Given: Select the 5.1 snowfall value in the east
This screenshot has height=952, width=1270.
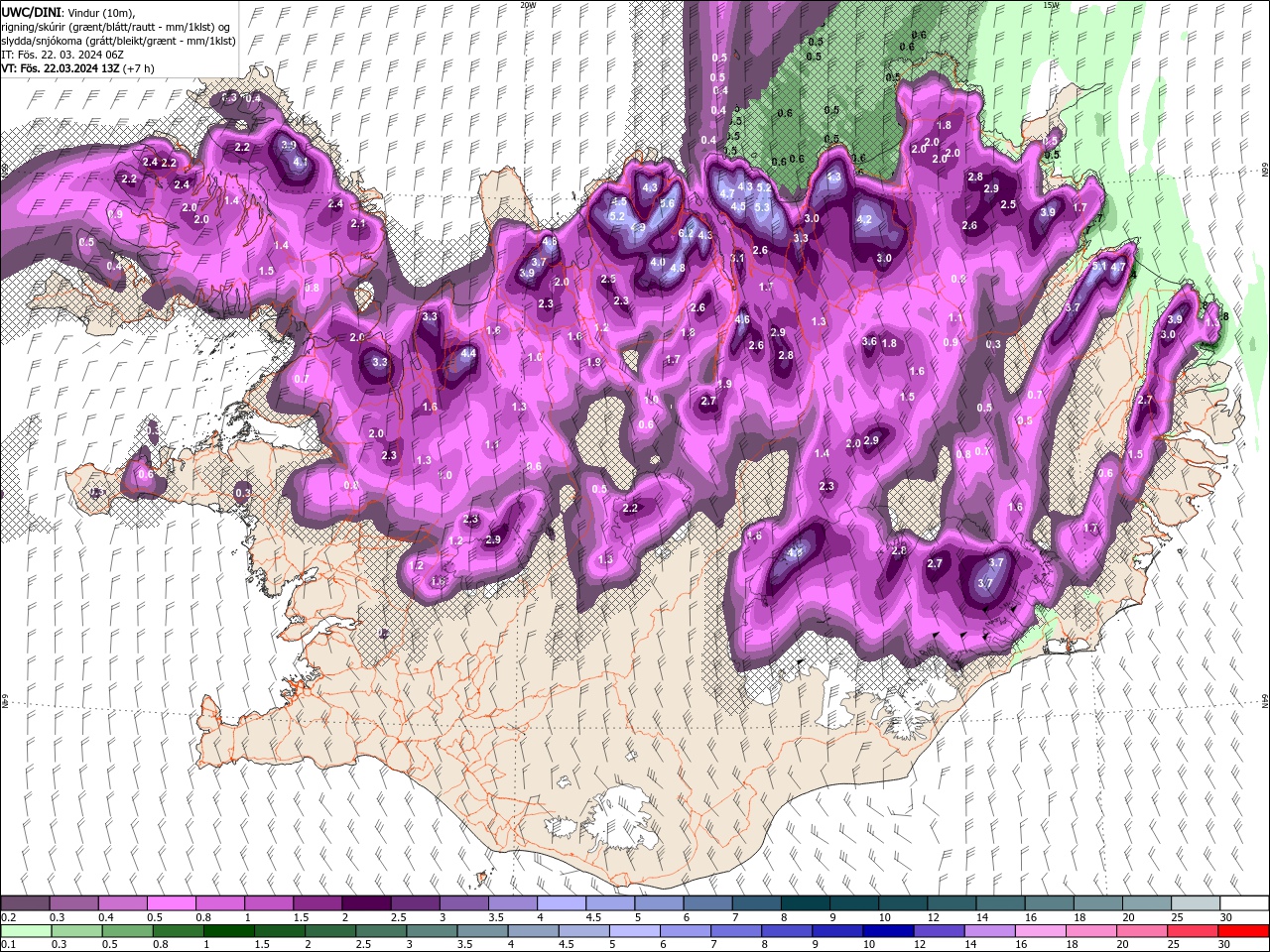Looking at the screenshot, I should coord(1099,266).
